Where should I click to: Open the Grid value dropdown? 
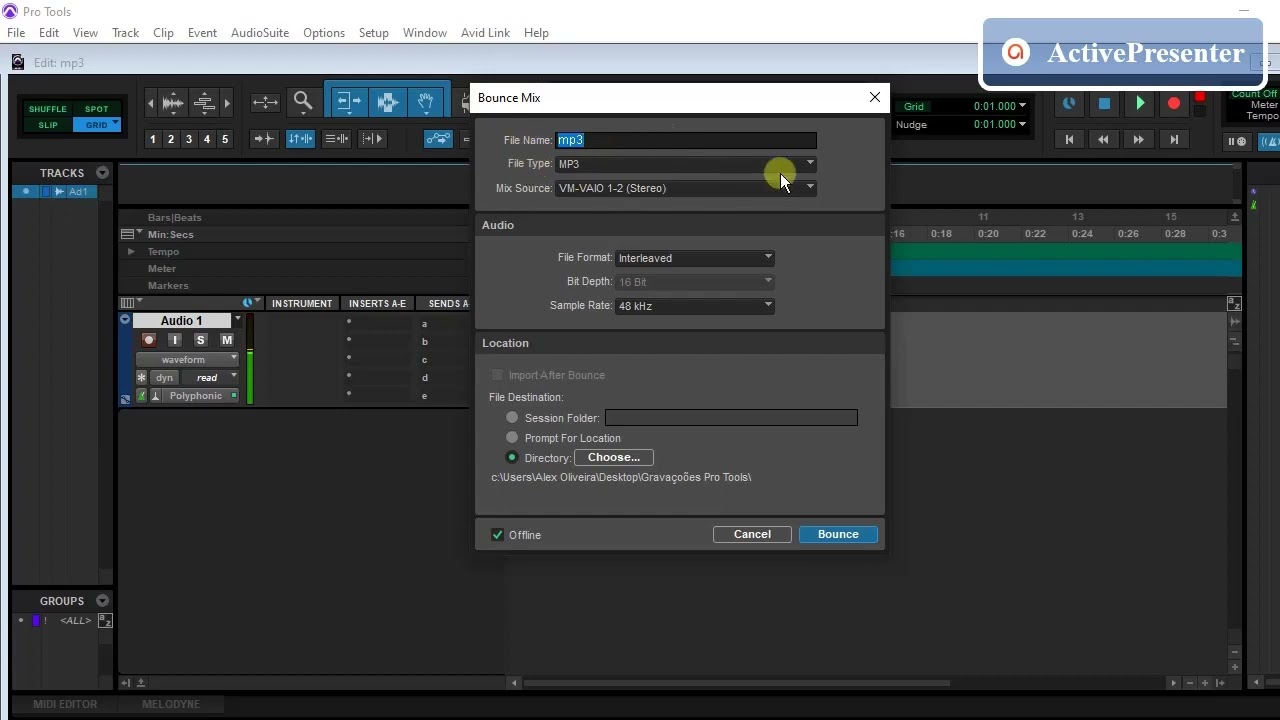[1022, 106]
